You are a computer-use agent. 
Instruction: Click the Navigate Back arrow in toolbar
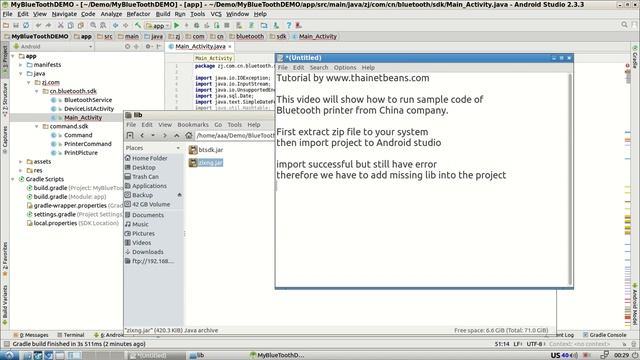pos(116,25)
